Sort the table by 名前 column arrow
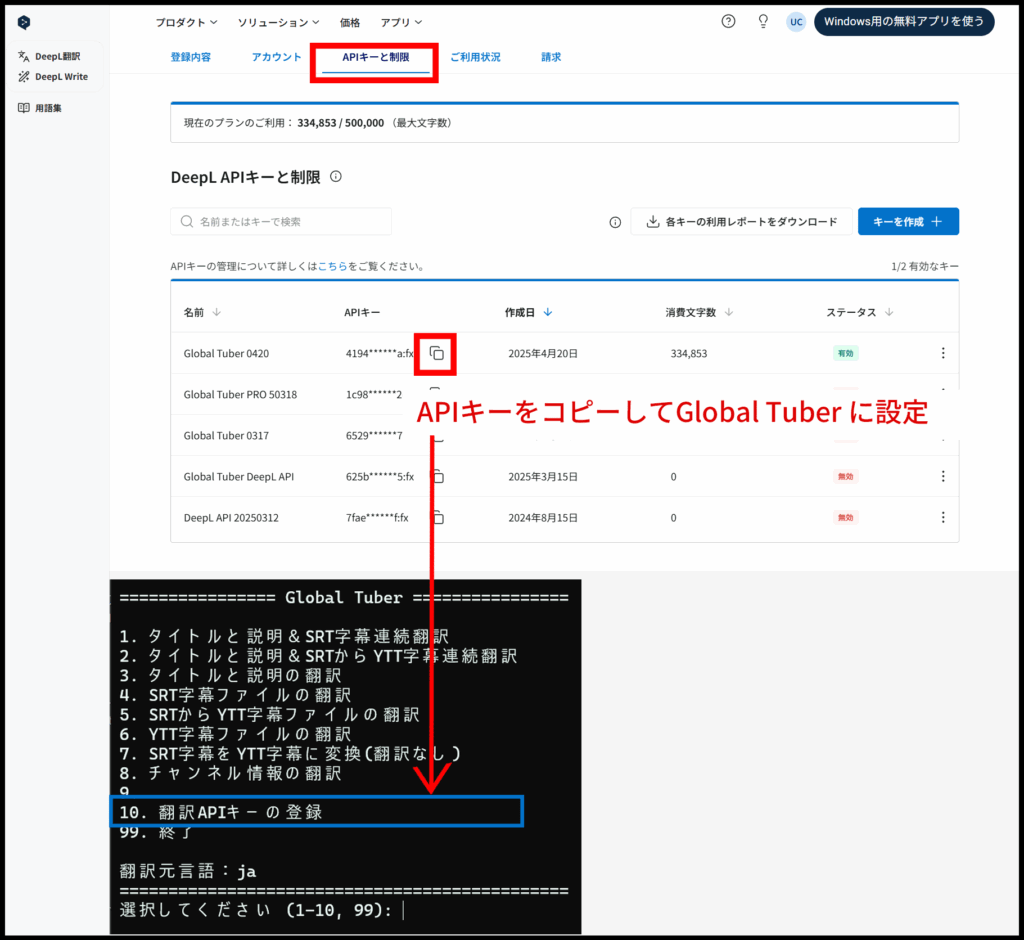The image size is (1024, 940). point(217,312)
